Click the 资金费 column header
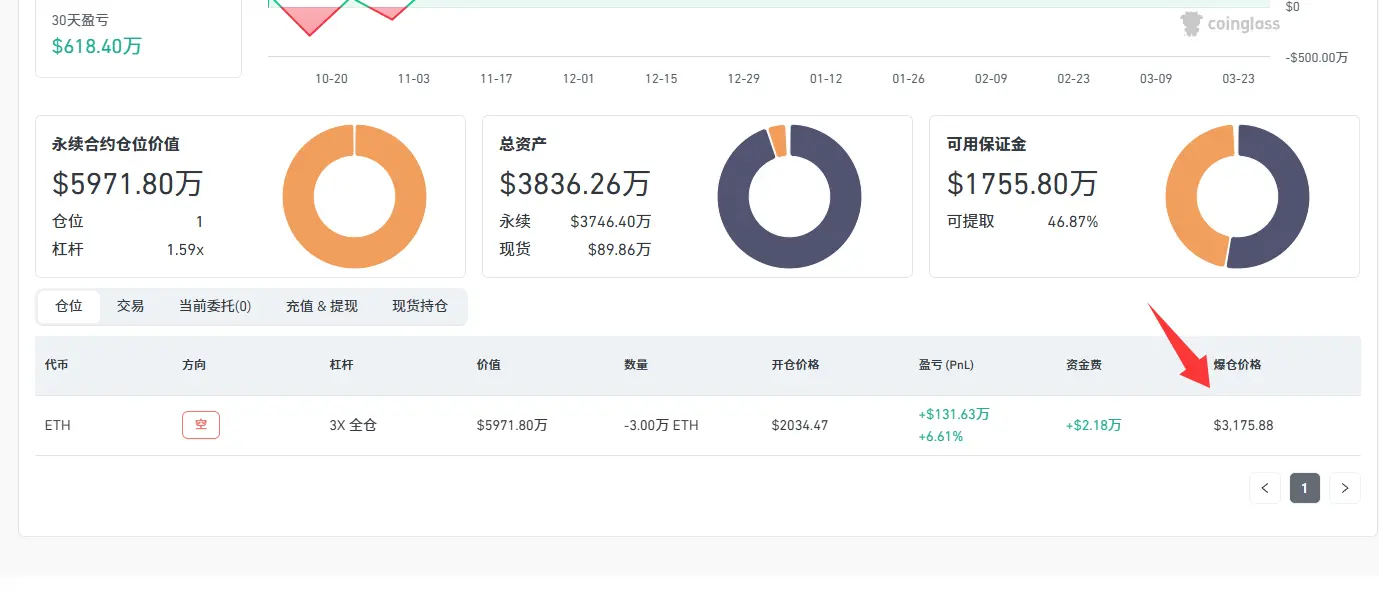The image size is (1379, 594). 1084,365
